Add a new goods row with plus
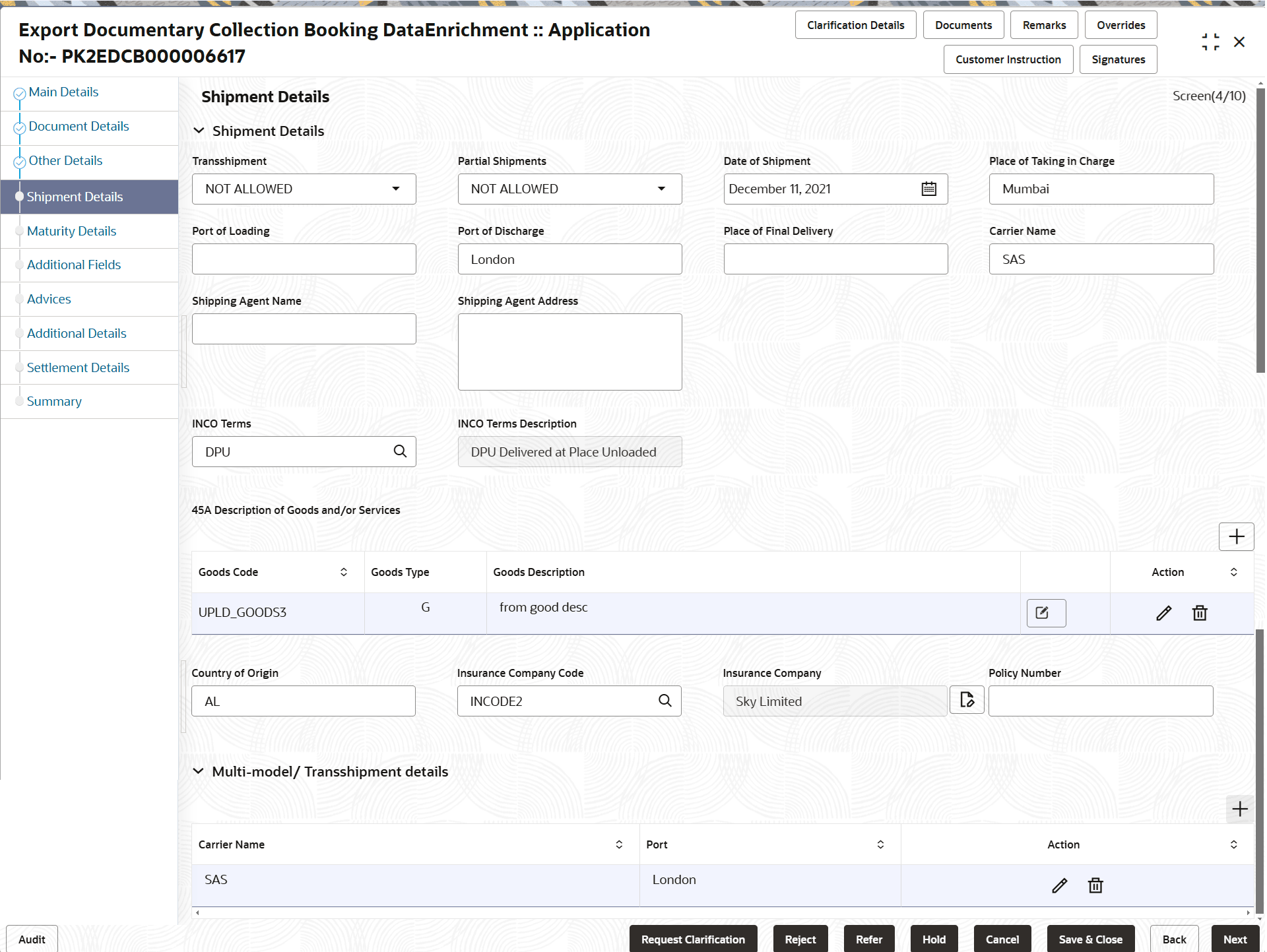 tap(1236, 536)
